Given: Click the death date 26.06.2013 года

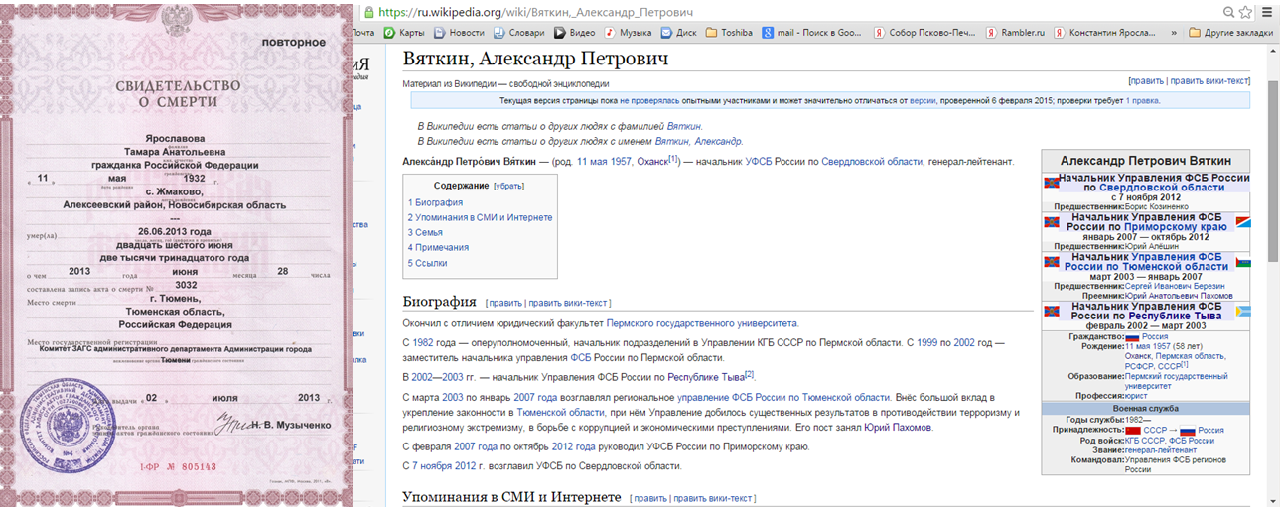Looking at the screenshot, I should [x=176, y=230].
